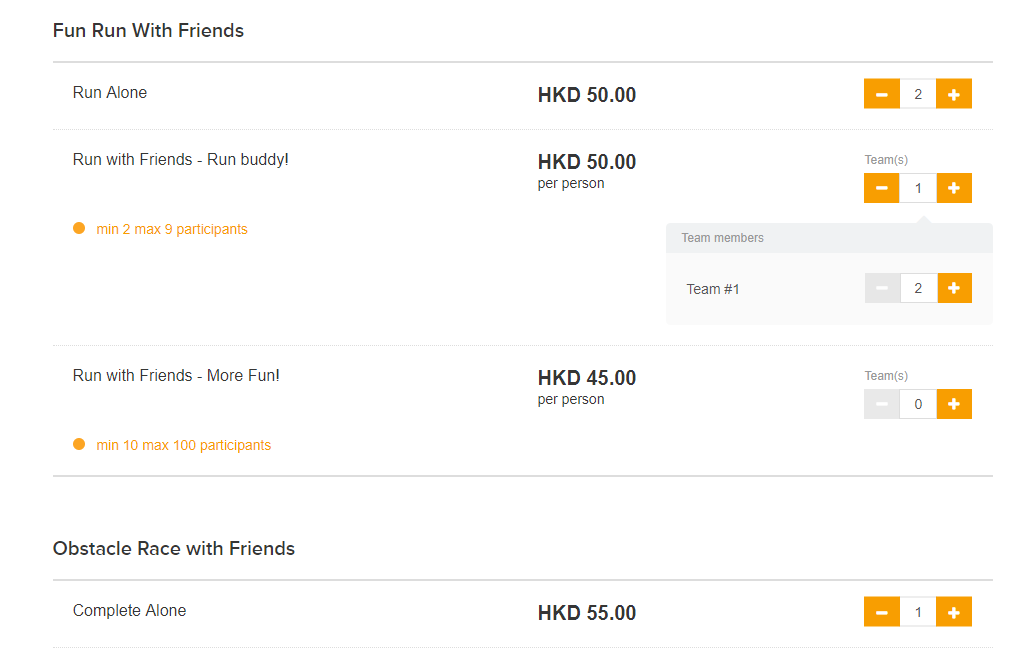Image resolution: width=1029 pixels, height=659 pixels.
Task: Click disabled minus for Team #1 members
Action: pos(882,288)
